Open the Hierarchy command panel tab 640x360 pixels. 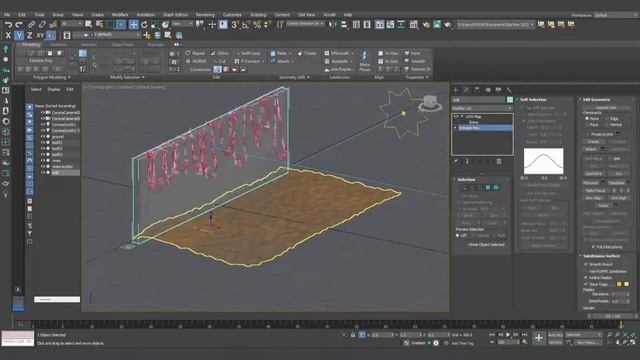click(477, 90)
